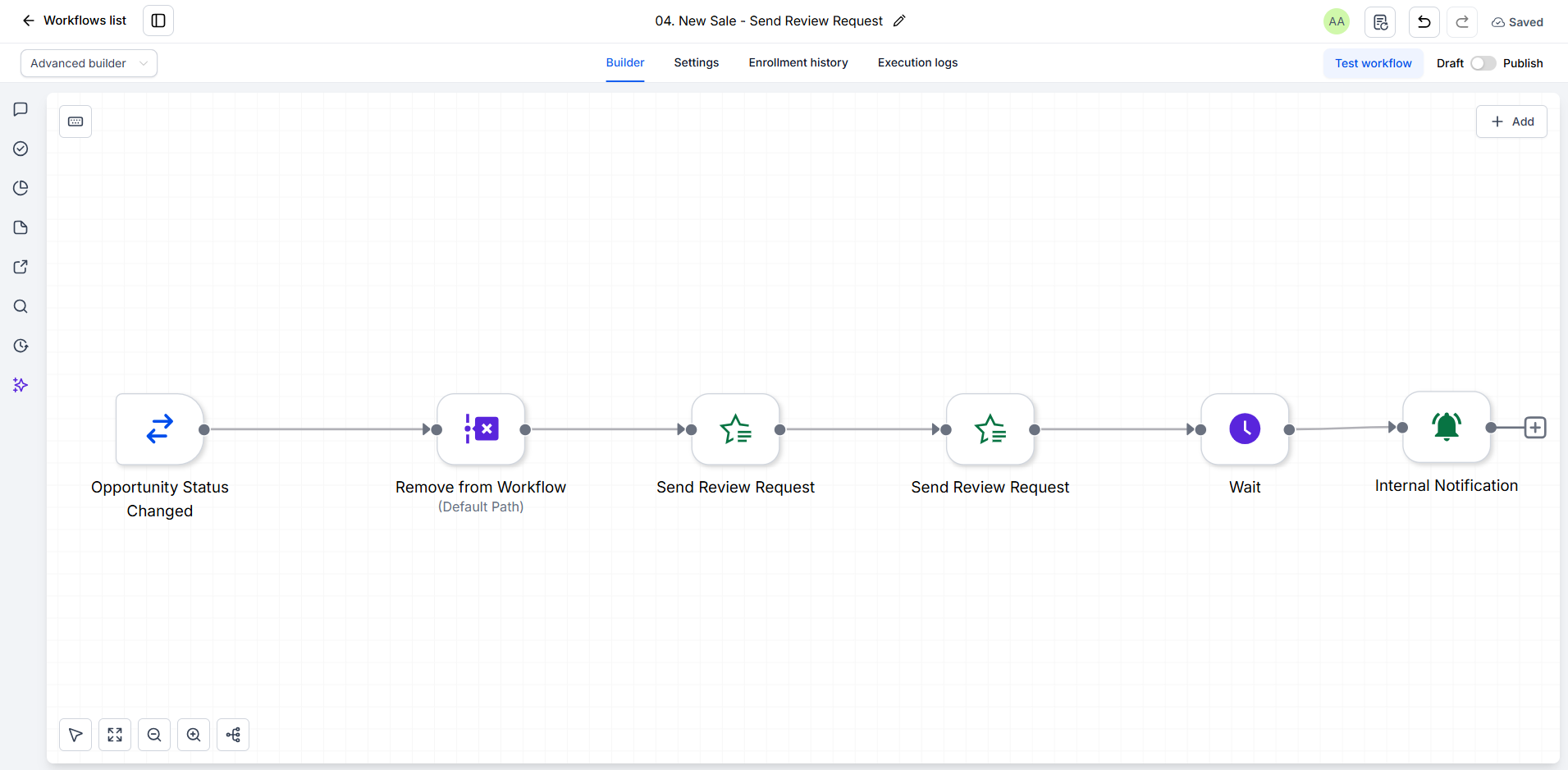Open the Execution logs tab
This screenshot has height=770, width=1568.
(917, 62)
